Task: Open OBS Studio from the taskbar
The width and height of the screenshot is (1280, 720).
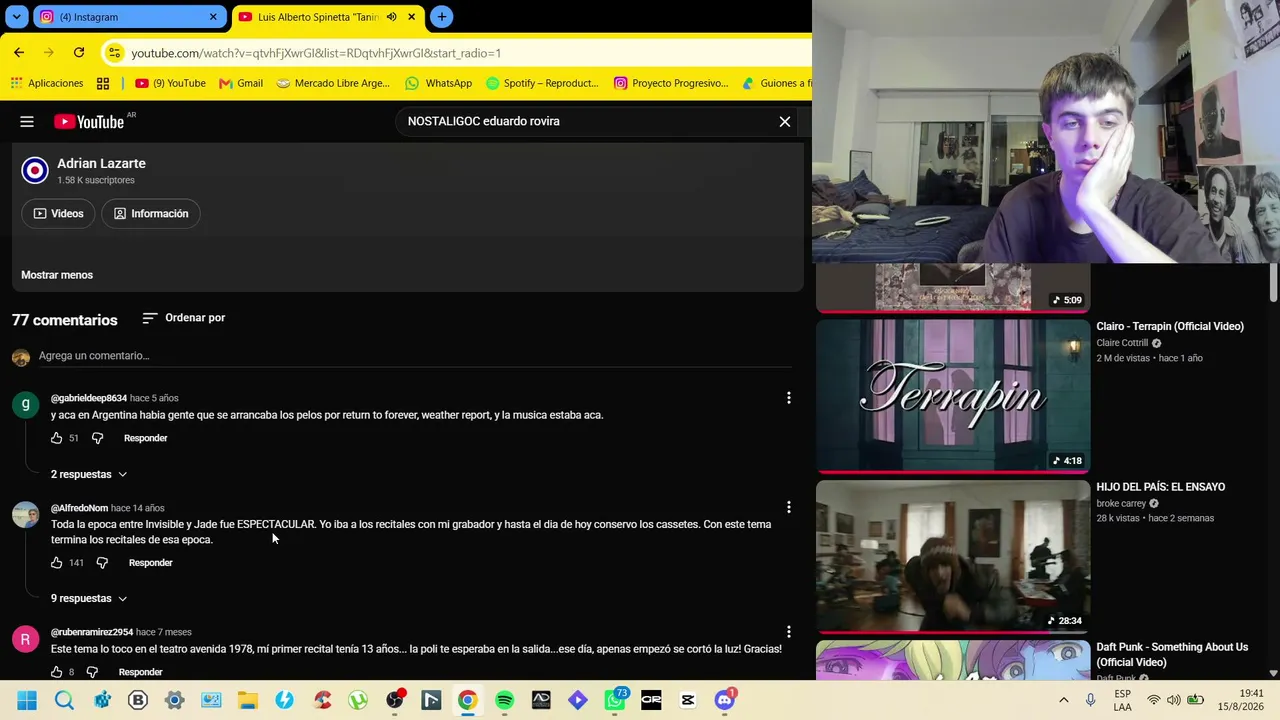Action: click(395, 700)
